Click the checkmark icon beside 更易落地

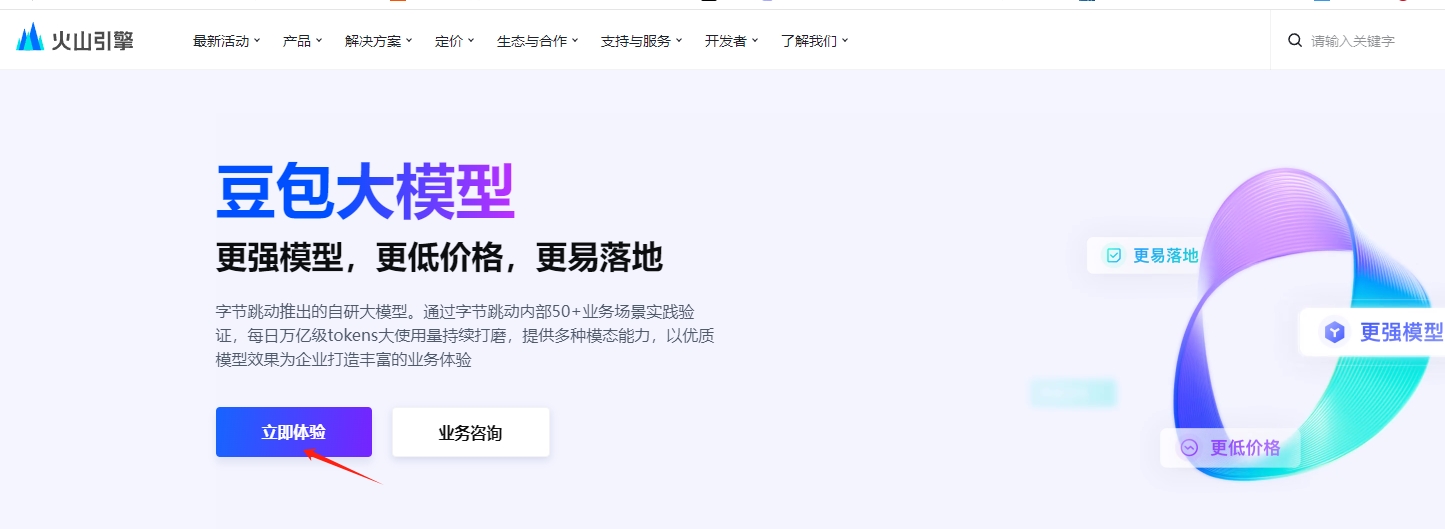point(1113,255)
